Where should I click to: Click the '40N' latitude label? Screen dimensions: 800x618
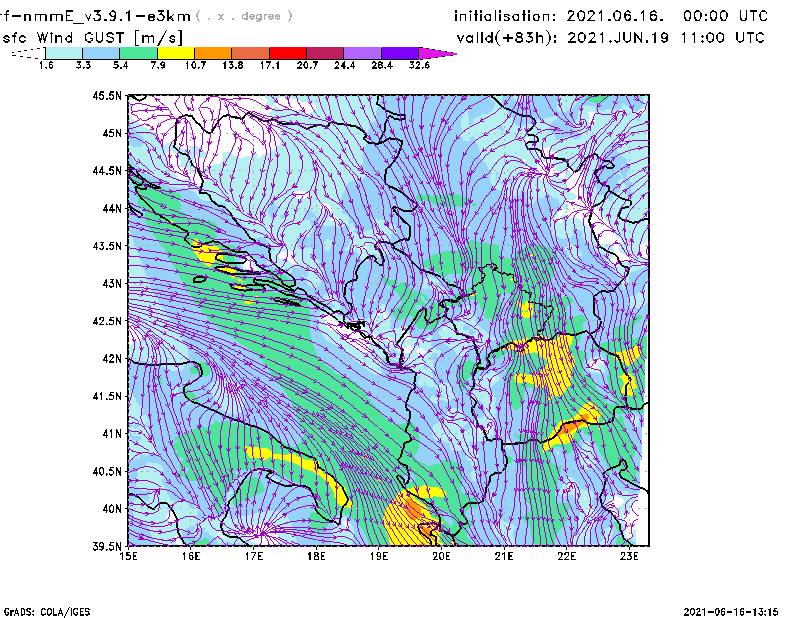click(x=112, y=509)
